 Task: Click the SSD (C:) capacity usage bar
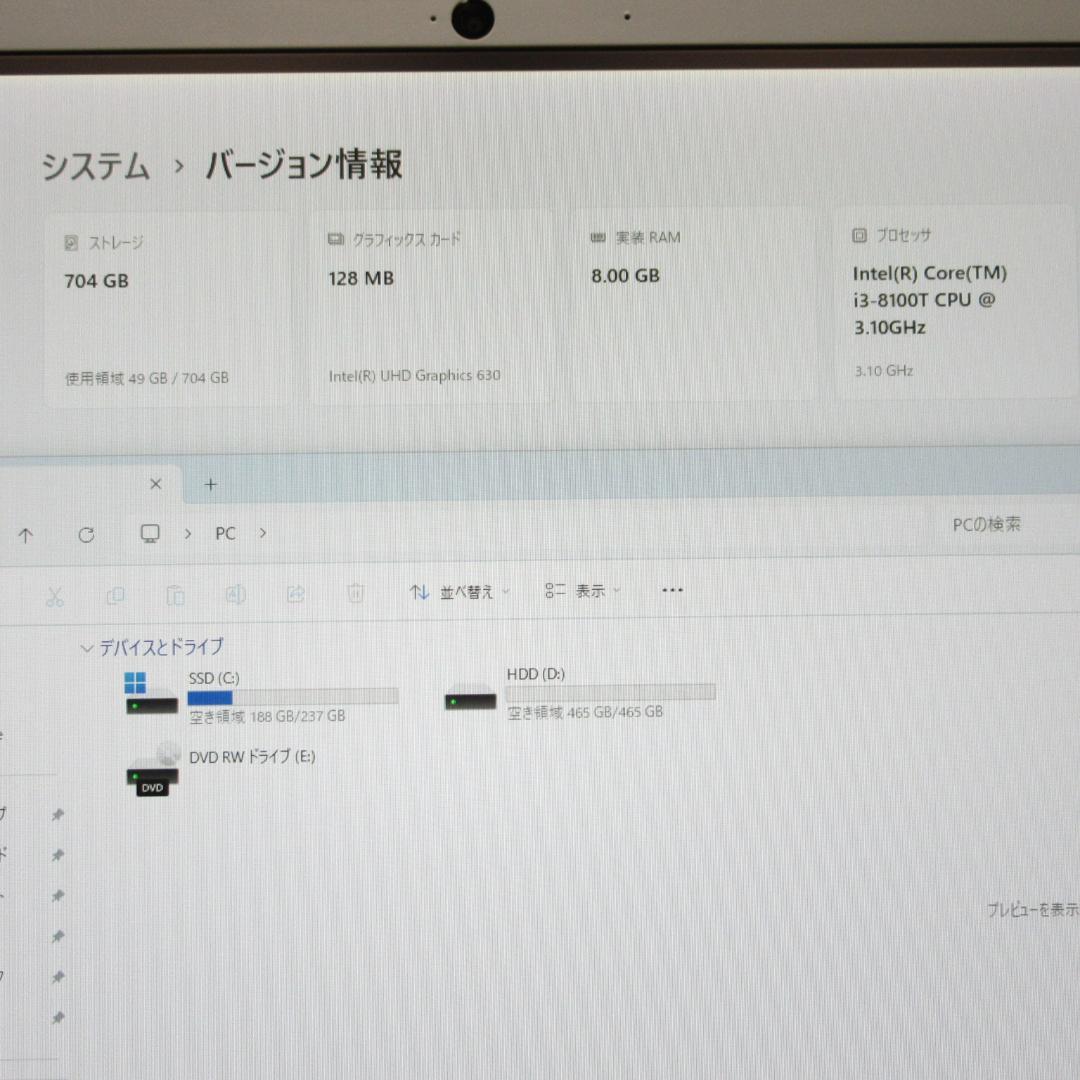[x=292, y=696]
